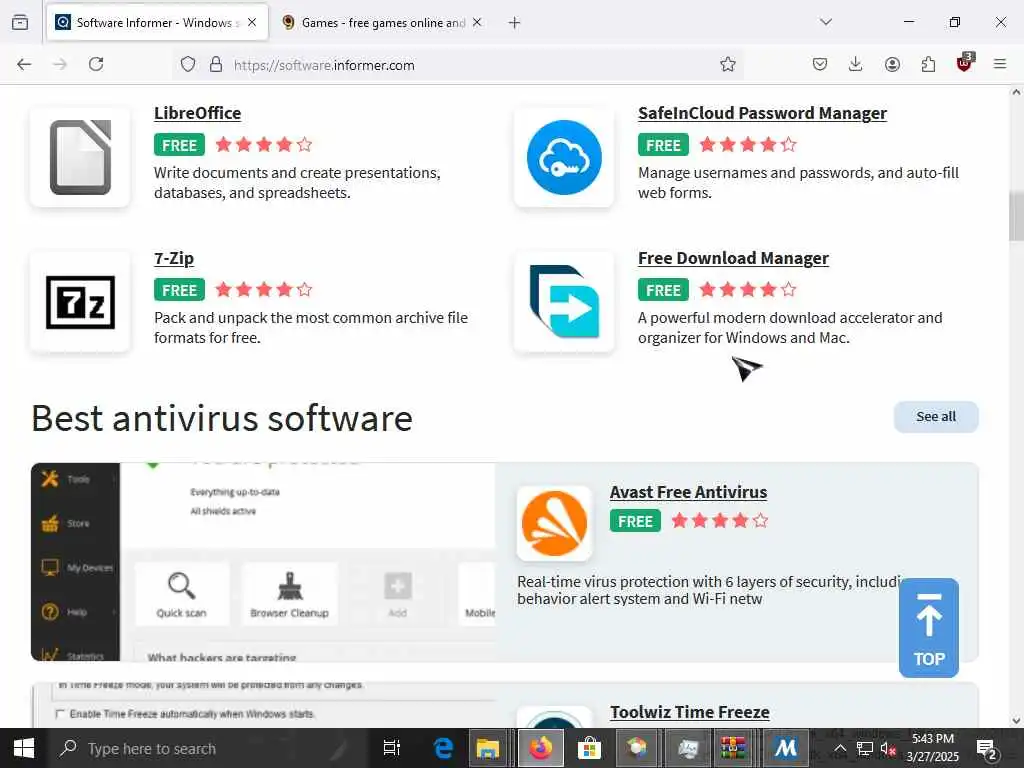Screen dimensions: 1024x768
Task: Show site security padlock info
Action: pos(216,64)
